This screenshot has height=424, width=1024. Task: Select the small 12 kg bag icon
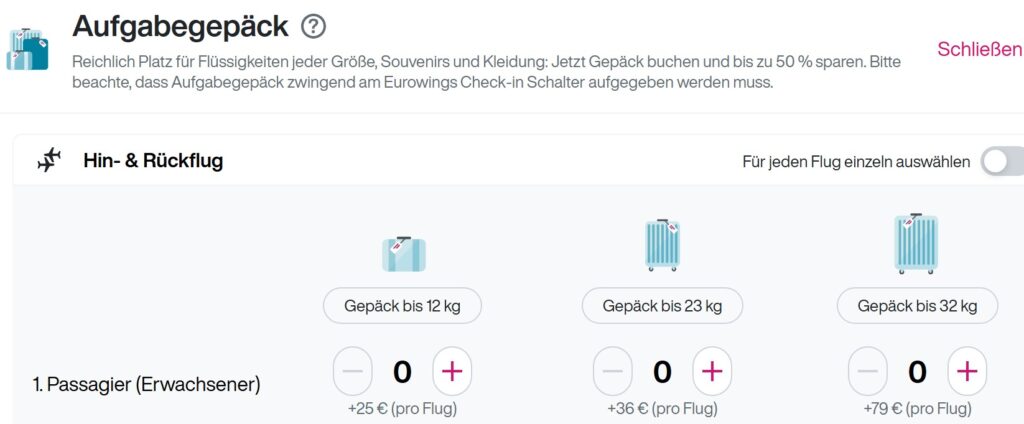click(x=404, y=253)
